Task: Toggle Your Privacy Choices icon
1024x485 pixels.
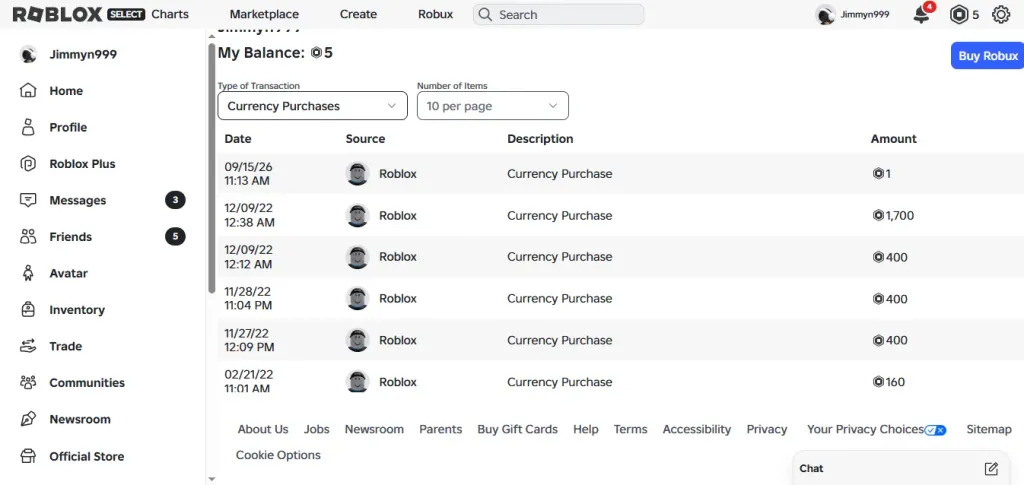Action: (x=935, y=430)
